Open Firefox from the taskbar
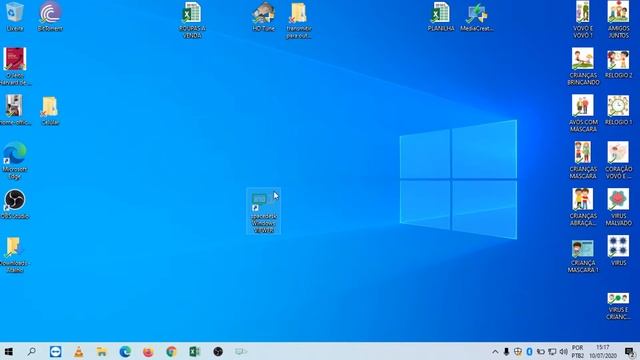This screenshot has width=640, height=360. [148, 351]
